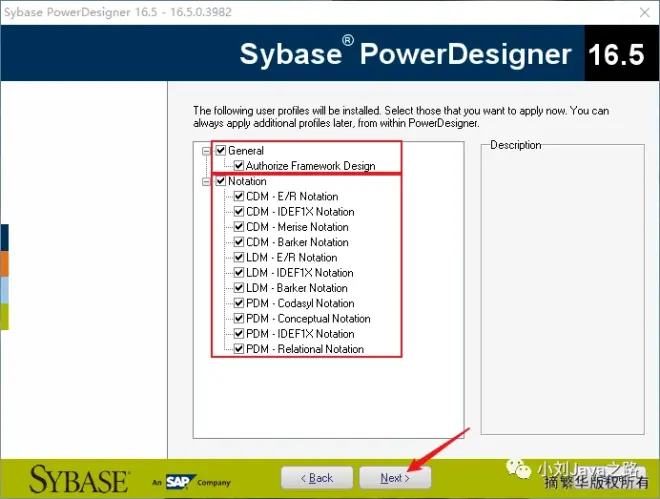Select the Authorize Framework Design label
The width and height of the screenshot is (660, 499).
pyautogui.click(x=311, y=166)
